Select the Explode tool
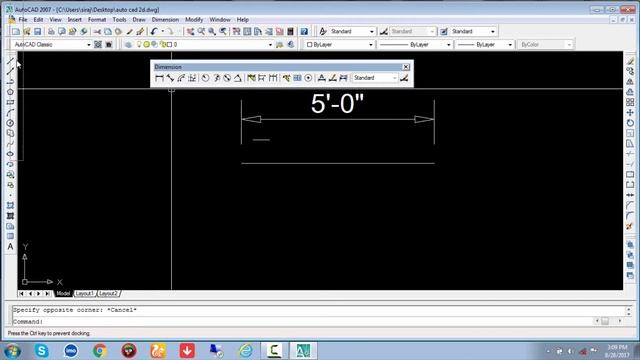This screenshot has height=360, width=640. pos(630,226)
